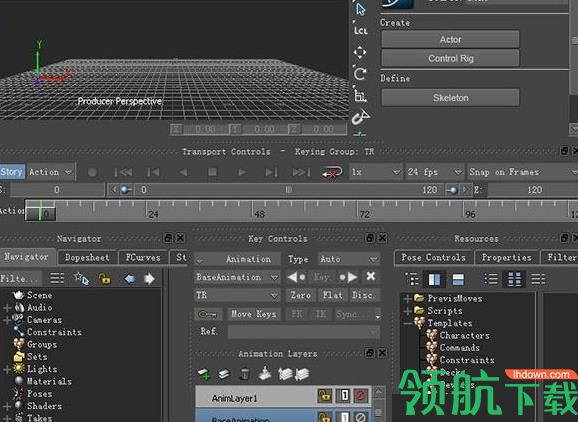Collapse the Templates folder
Viewport: 578px width, 422px height.
click(407, 323)
